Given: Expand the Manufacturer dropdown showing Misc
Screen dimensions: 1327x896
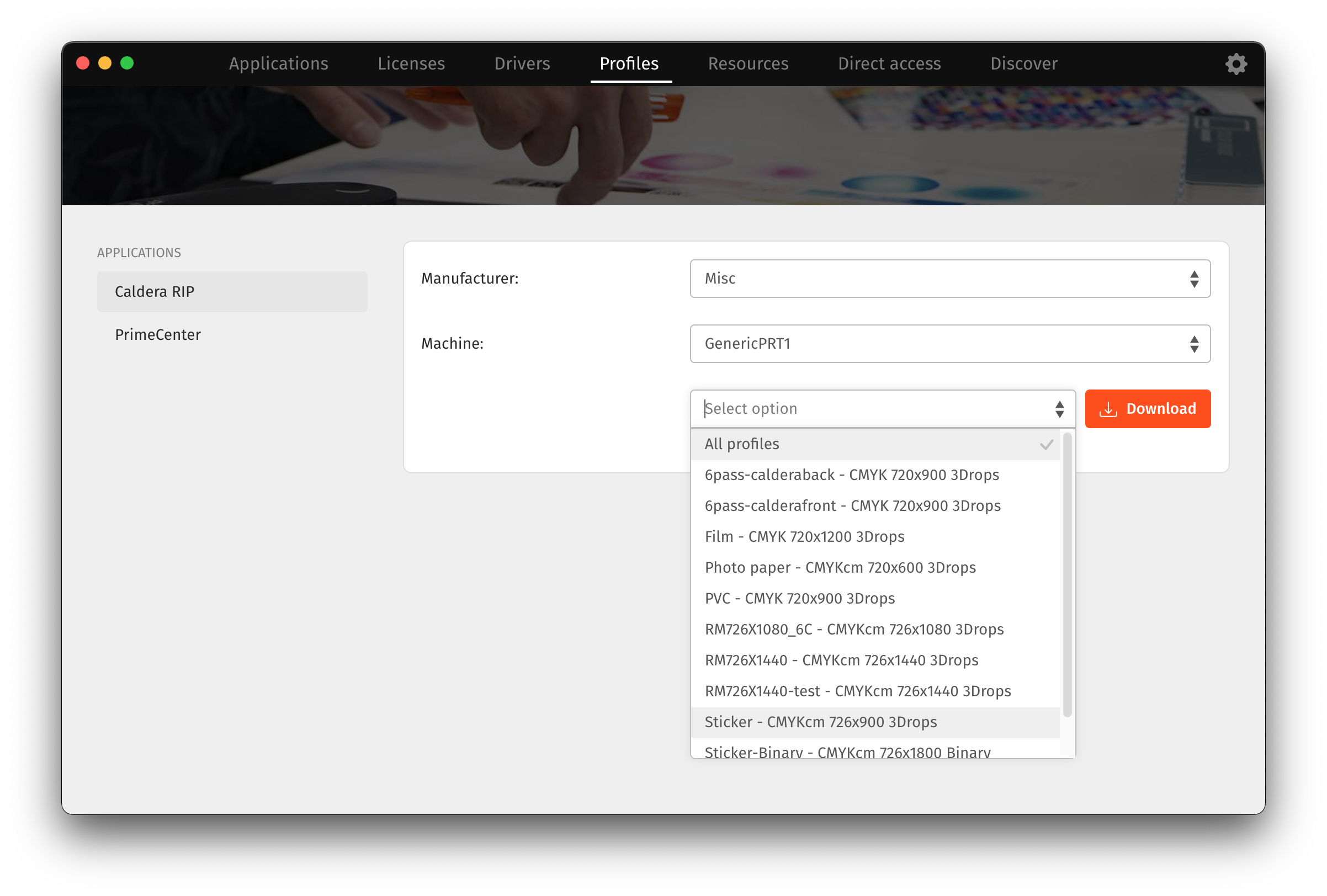Looking at the screenshot, I should click(949, 279).
